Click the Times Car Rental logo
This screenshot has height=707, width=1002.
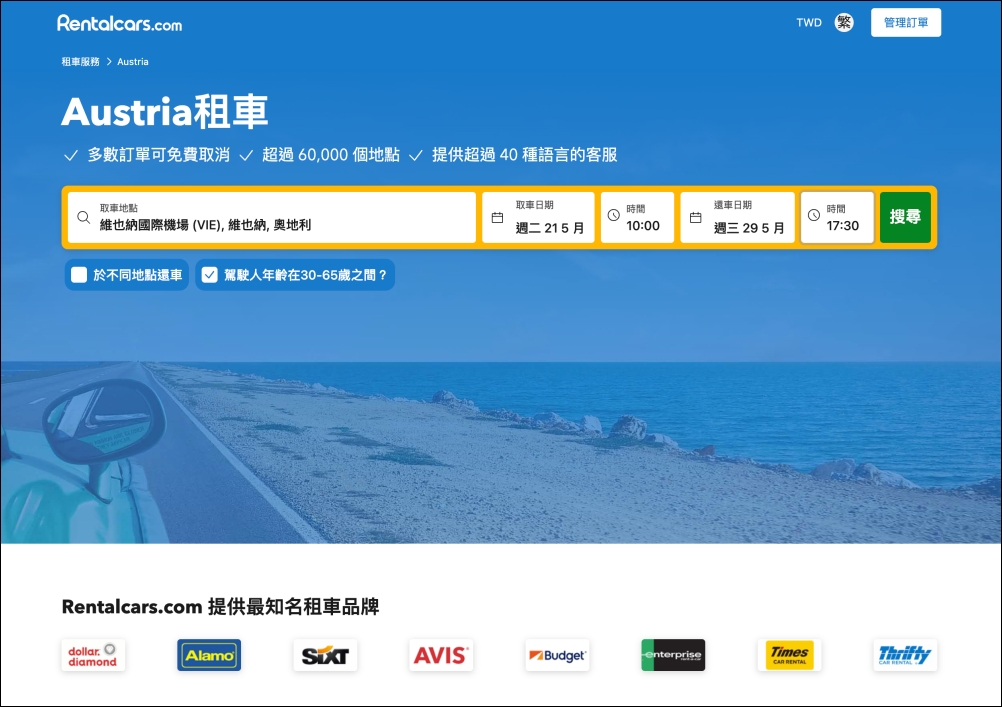pyautogui.click(x=789, y=655)
